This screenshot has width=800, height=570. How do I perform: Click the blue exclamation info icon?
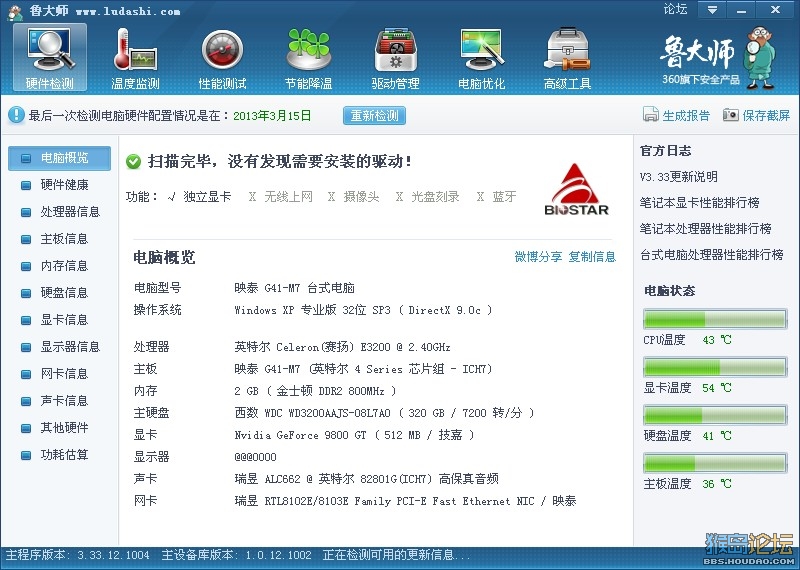tap(16, 115)
